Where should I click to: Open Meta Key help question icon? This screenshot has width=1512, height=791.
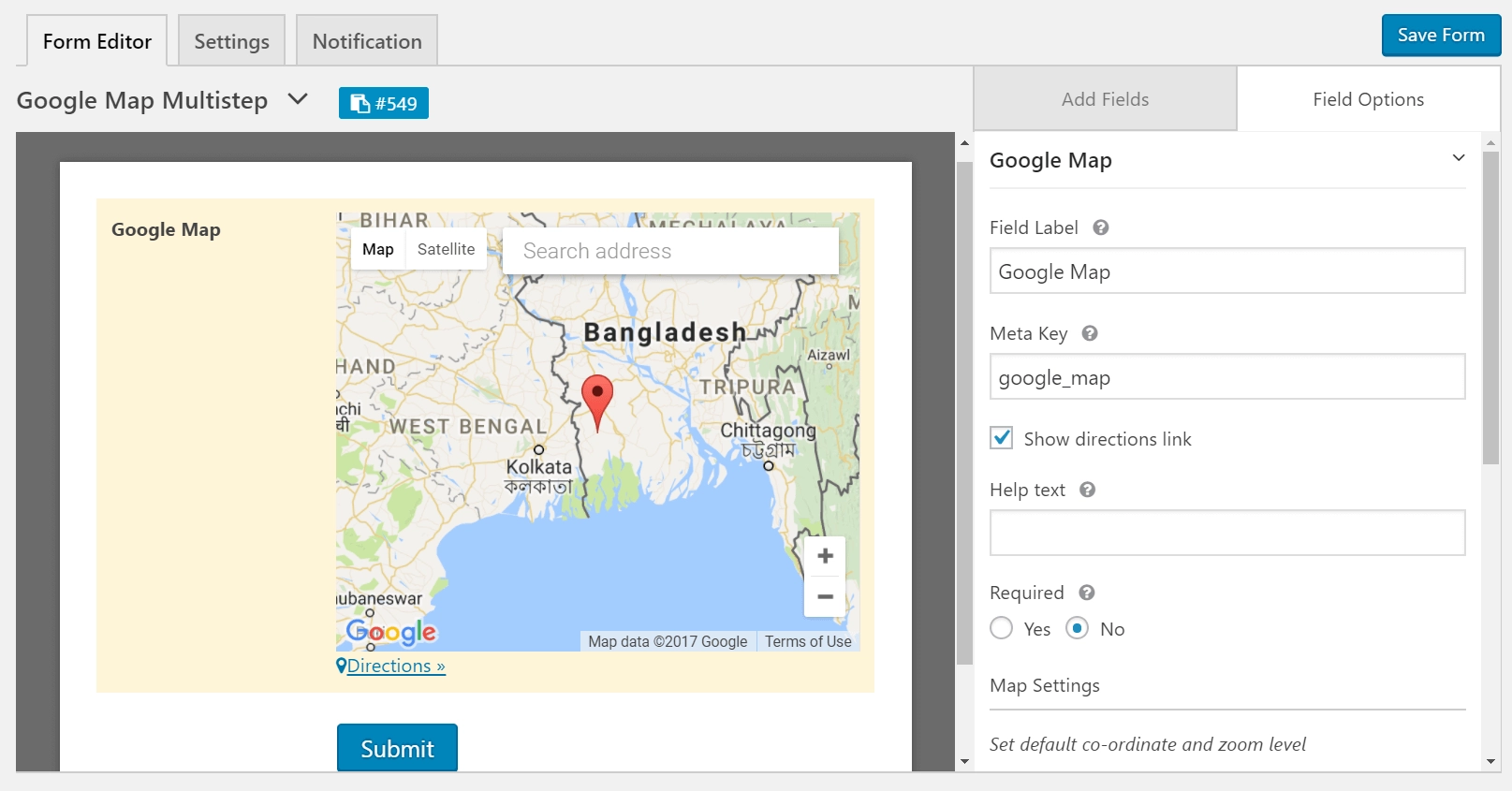point(1090,333)
